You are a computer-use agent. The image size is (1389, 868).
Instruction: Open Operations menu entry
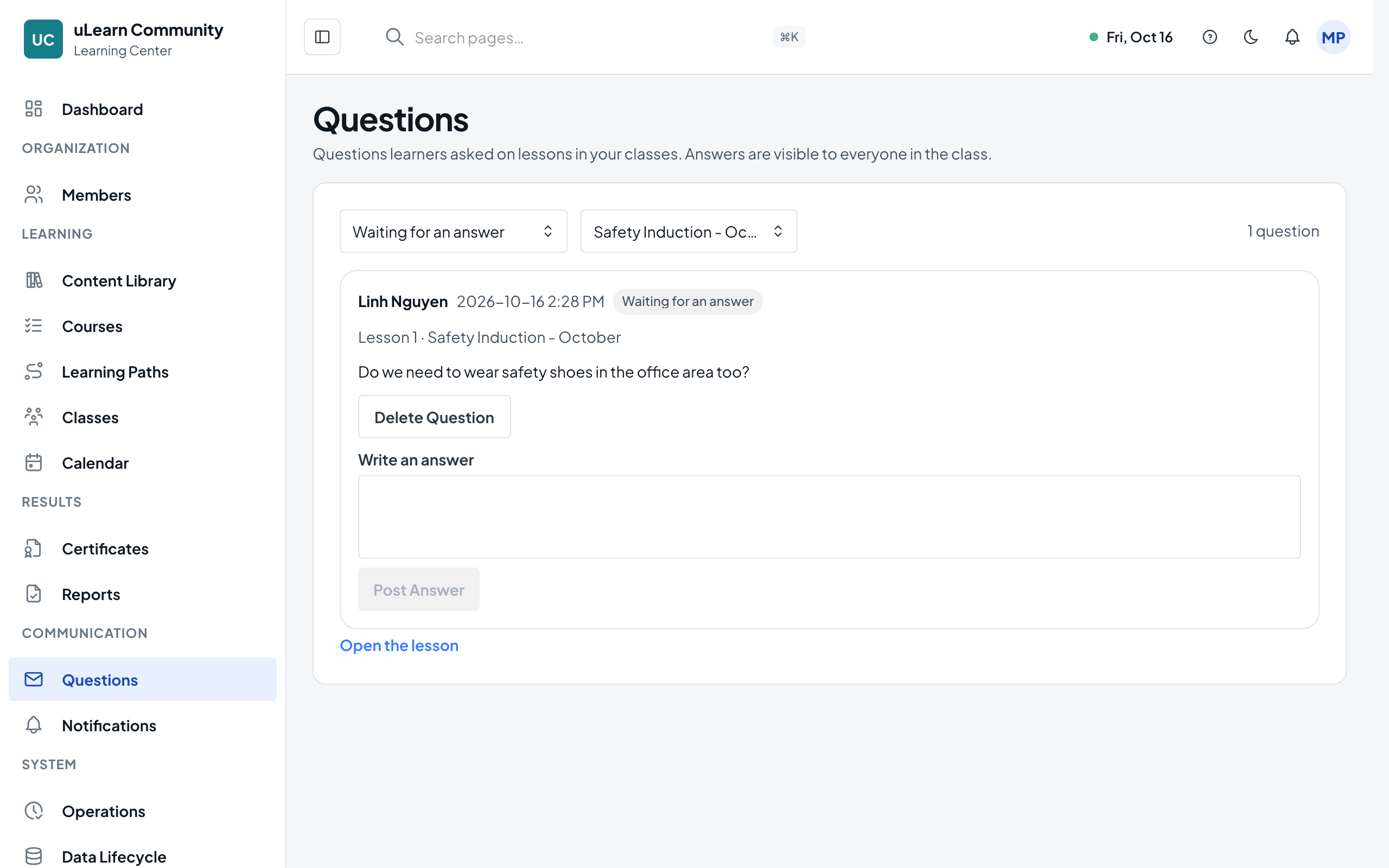[x=142, y=811]
